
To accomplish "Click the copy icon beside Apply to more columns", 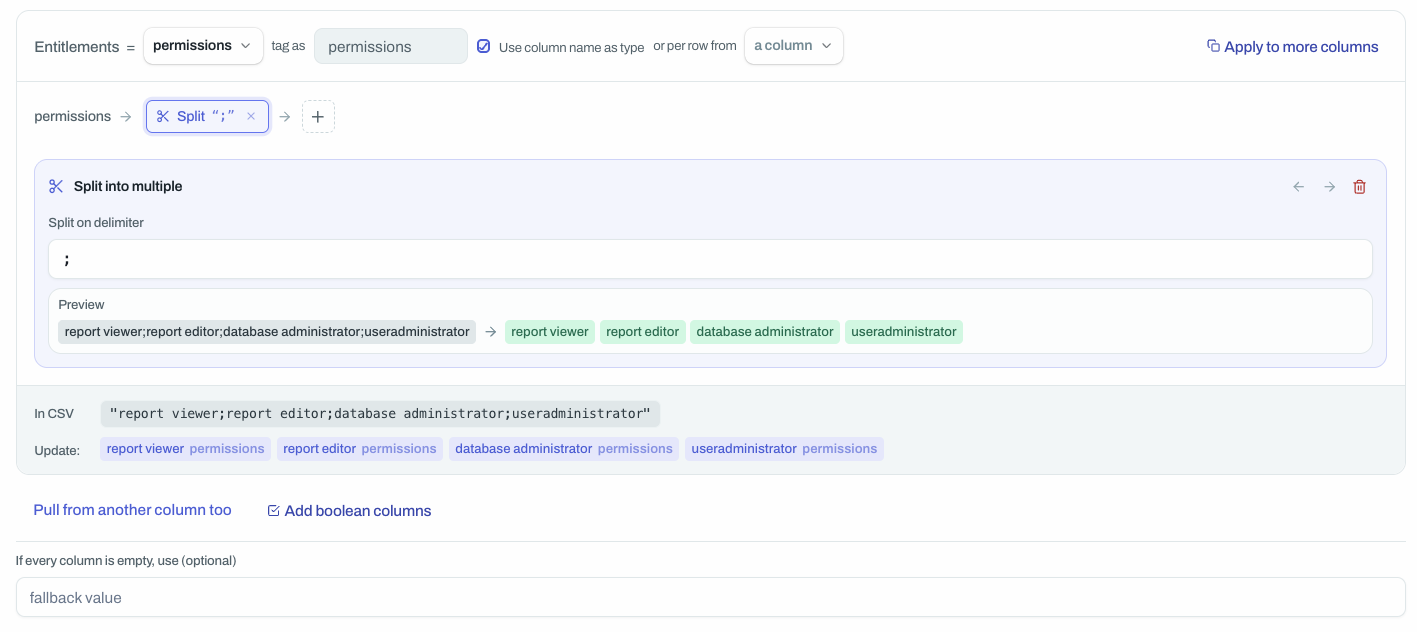I will [x=1213, y=46].
